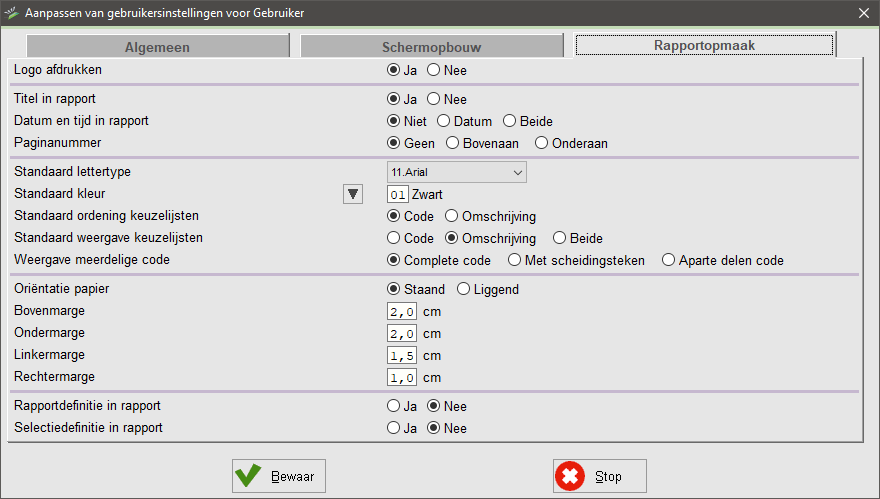Choose Onderaan for Paginanummer
The width and height of the screenshot is (880, 499).
pos(543,143)
